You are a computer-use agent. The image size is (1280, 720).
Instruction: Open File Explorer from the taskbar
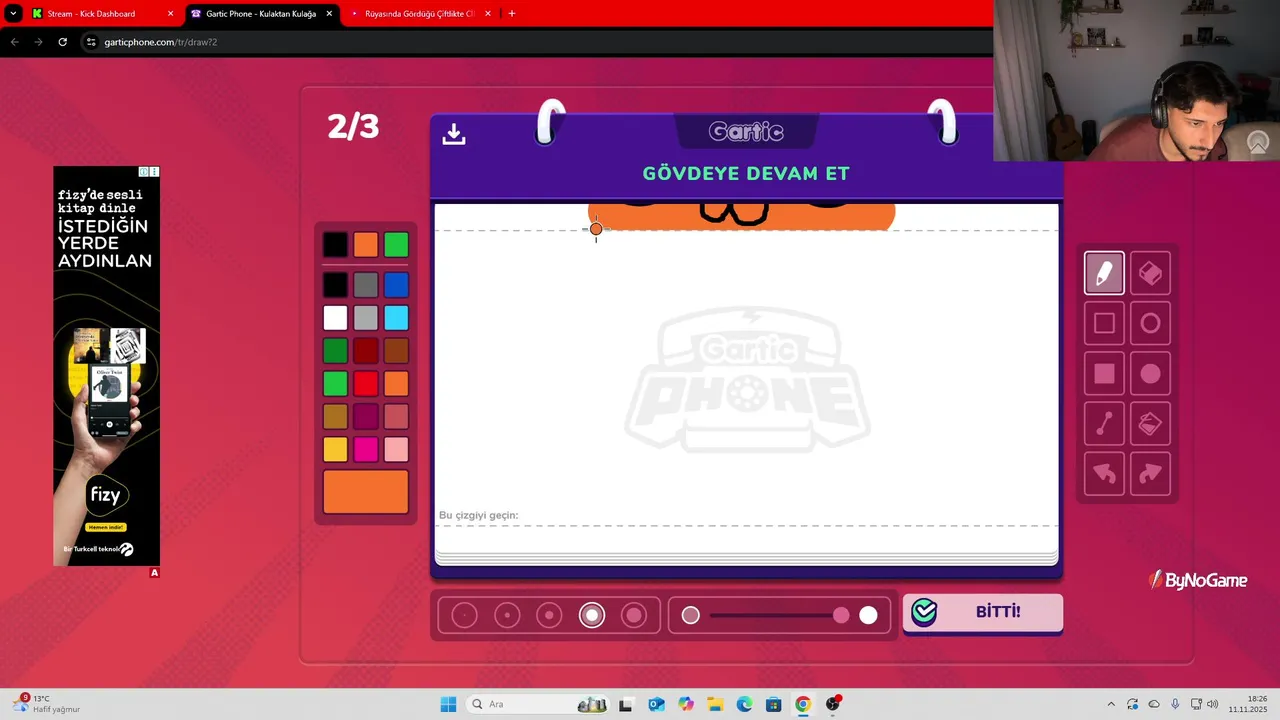coord(715,704)
